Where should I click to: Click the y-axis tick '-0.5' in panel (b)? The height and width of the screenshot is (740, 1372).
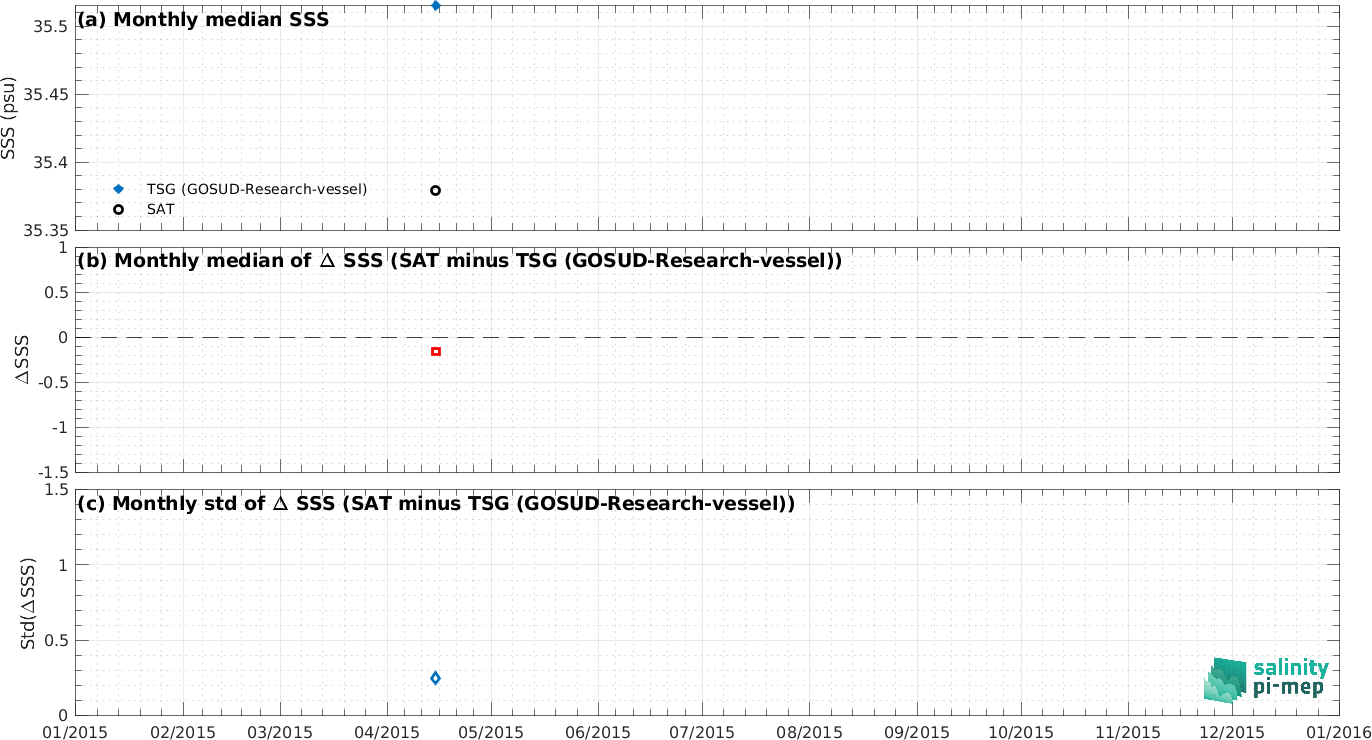click(53, 382)
